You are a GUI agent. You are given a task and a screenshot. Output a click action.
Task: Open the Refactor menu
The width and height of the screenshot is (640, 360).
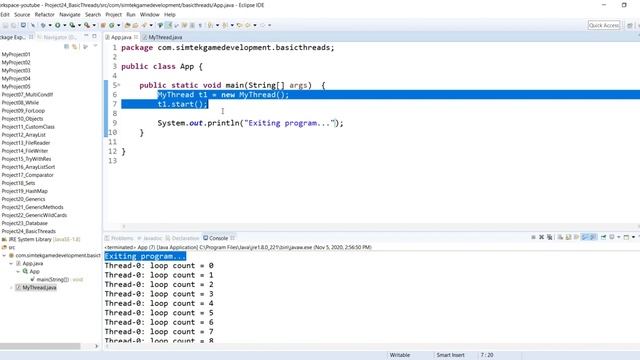point(44,15)
